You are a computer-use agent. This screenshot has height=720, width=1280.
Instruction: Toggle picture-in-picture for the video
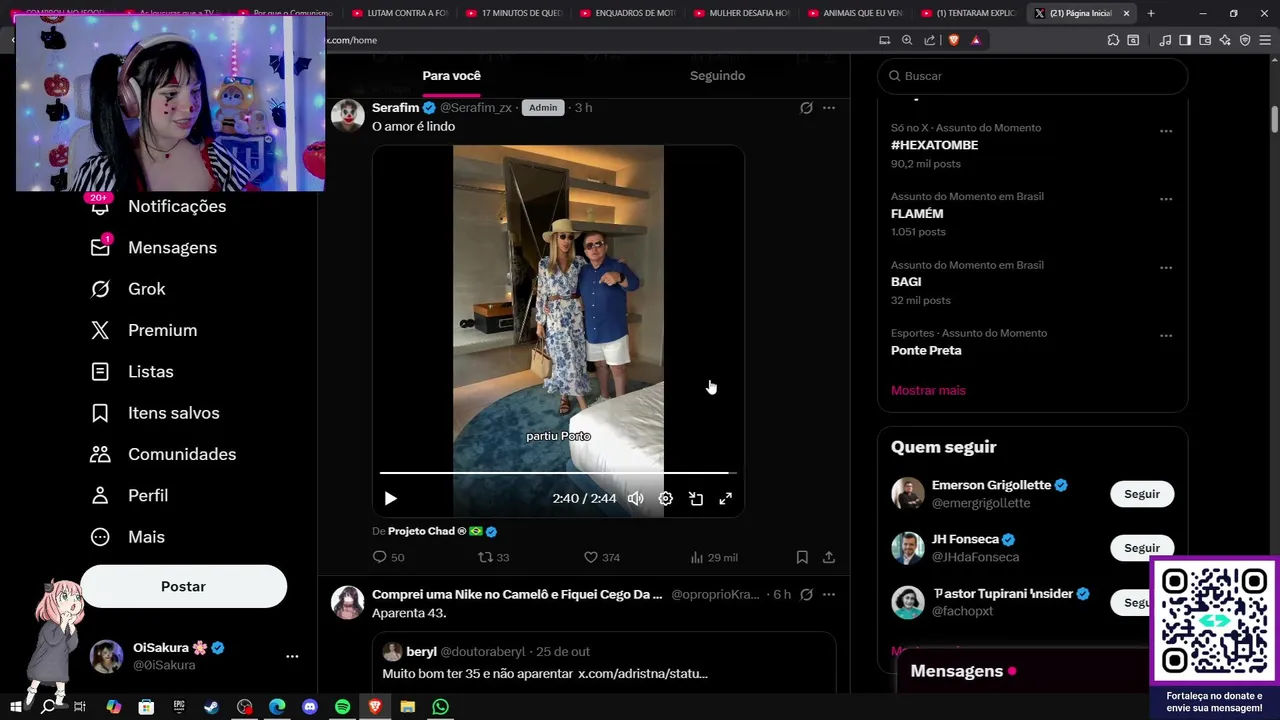[696, 498]
